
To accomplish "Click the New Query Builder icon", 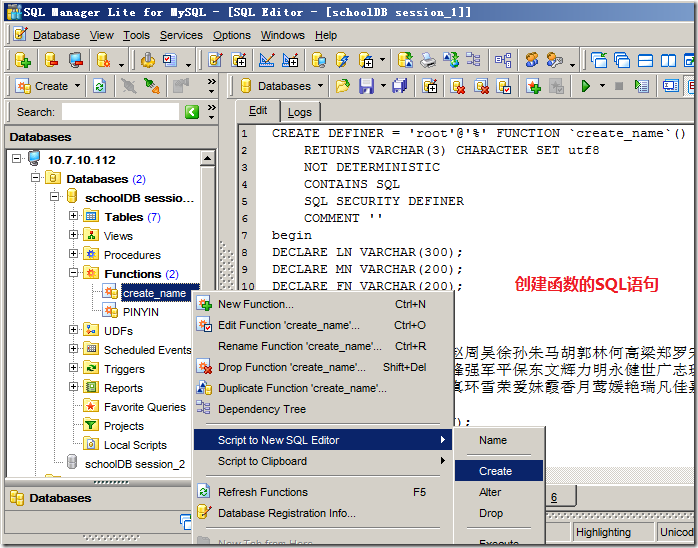I will tap(290, 60).
